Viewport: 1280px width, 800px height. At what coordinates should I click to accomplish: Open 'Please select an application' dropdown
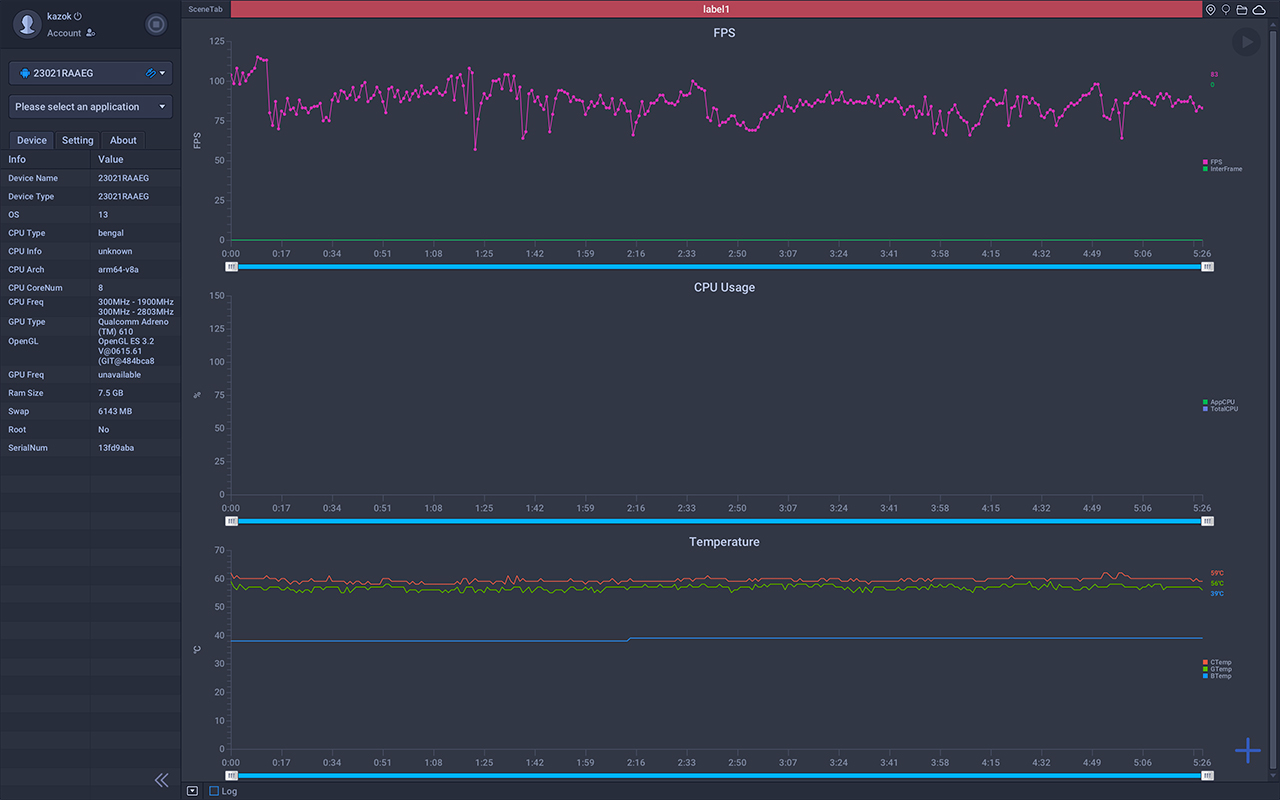click(91, 107)
